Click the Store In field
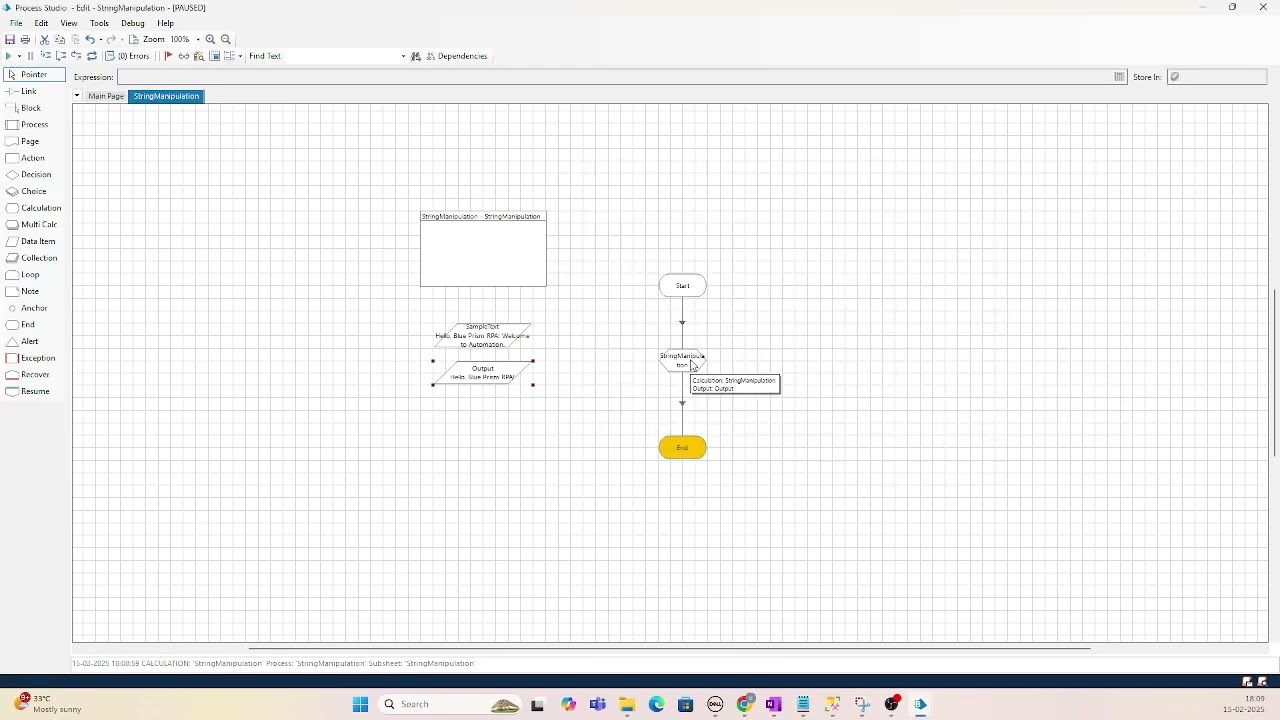The width and height of the screenshot is (1280, 720). click(x=1217, y=77)
